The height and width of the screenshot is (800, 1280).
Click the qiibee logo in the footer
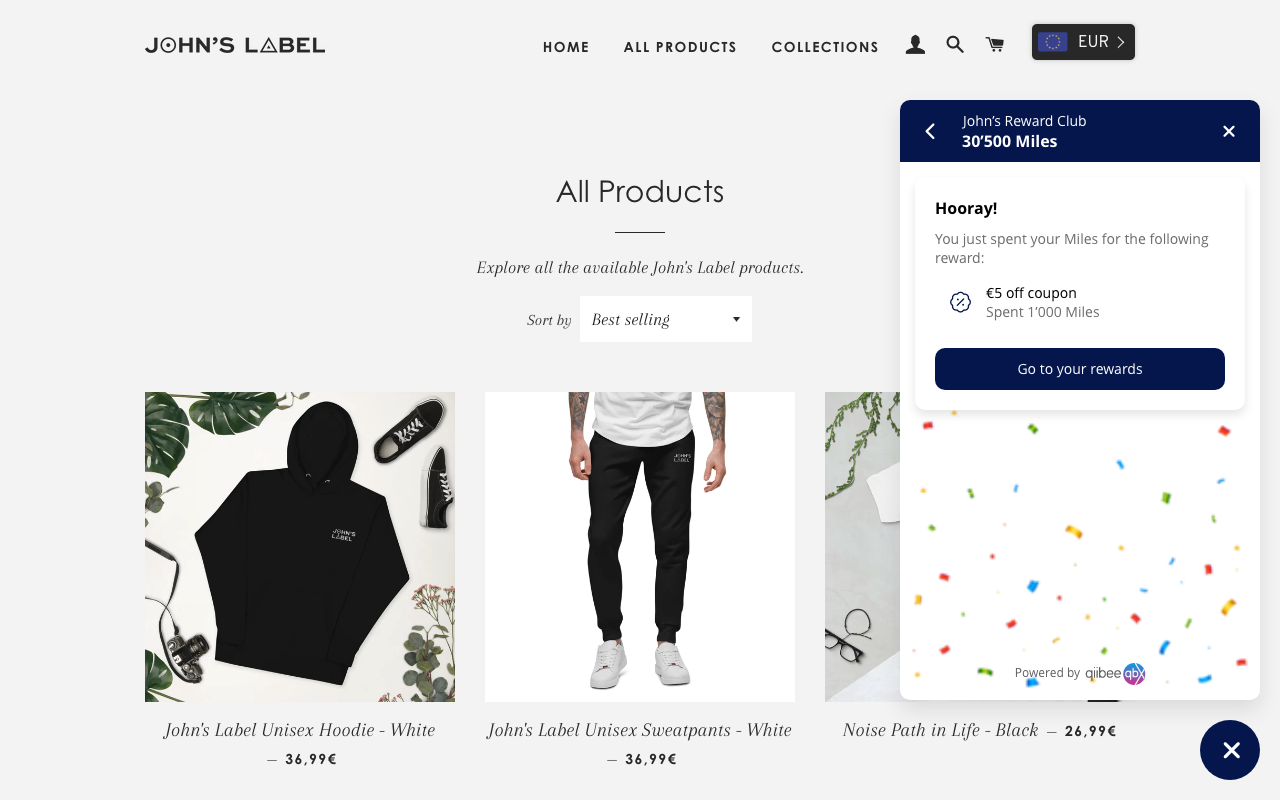pyautogui.click(x=1115, y=673)
